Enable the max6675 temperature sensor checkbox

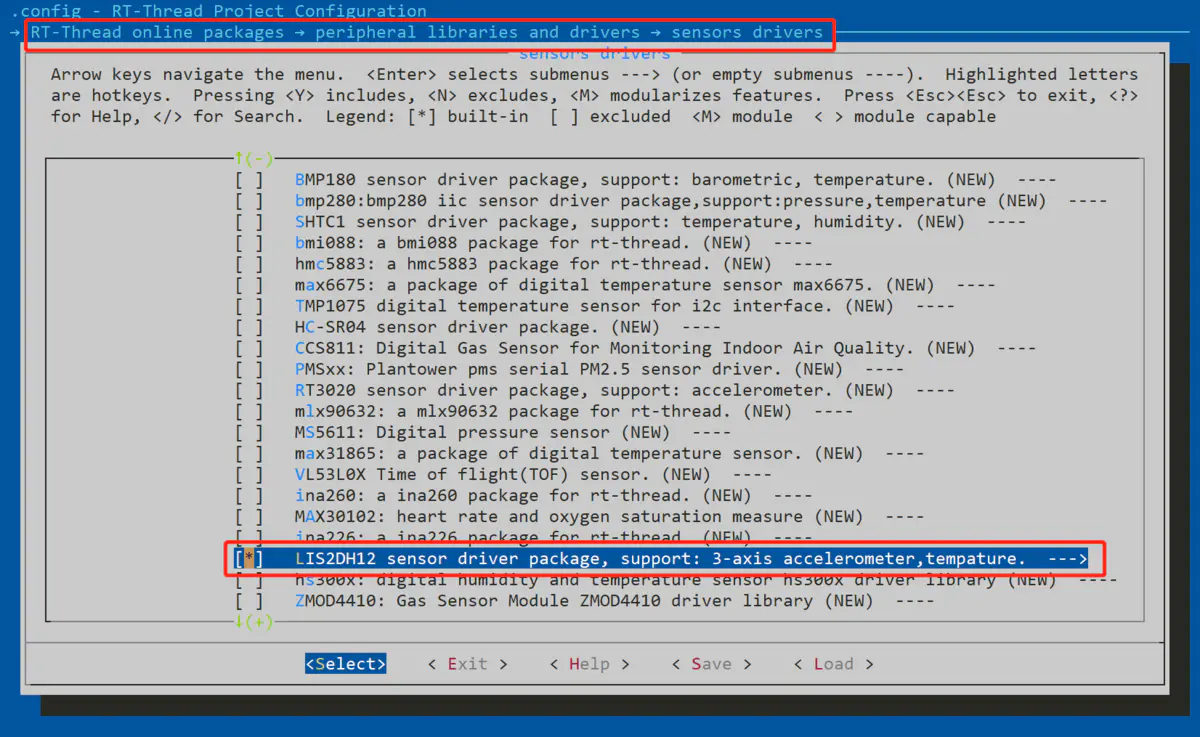click(249, 285)
